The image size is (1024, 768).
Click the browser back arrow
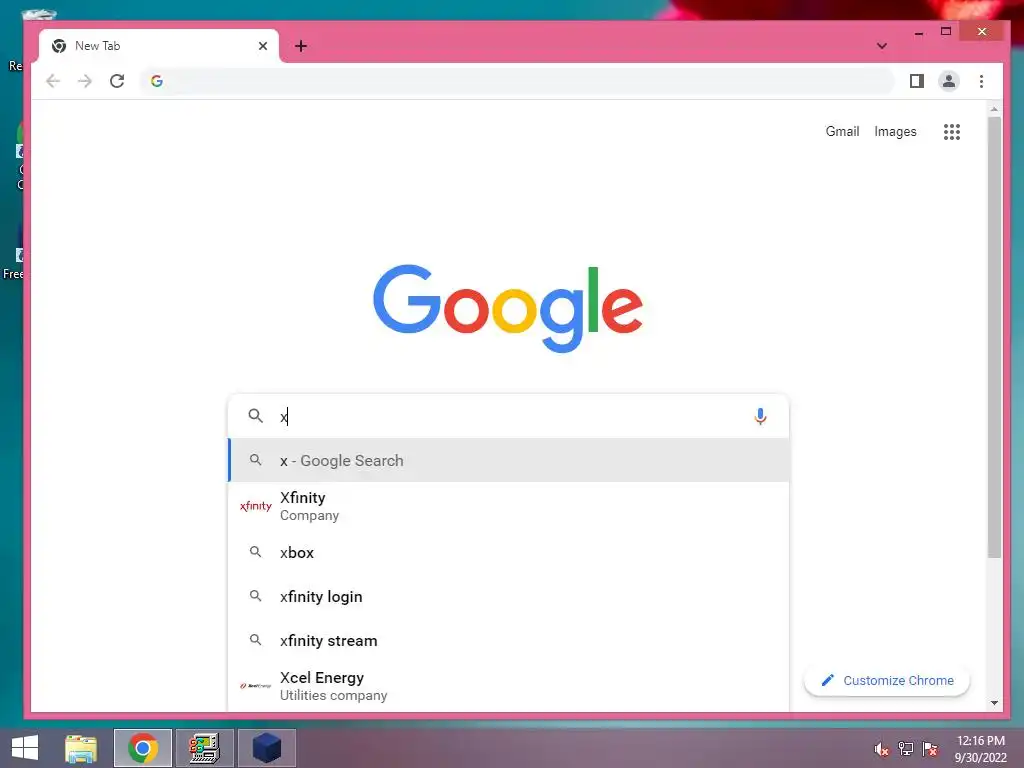tap(53, 81)
